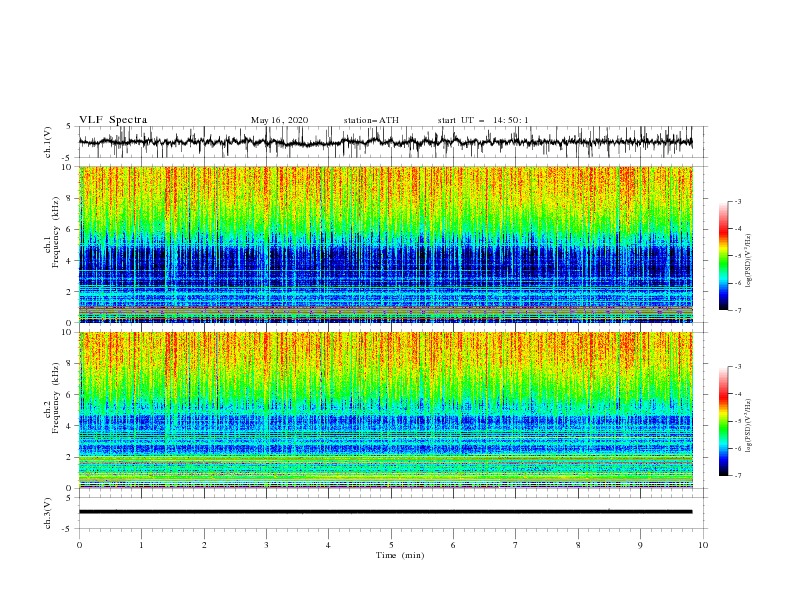Click the ch.2 'log(PSD)(V²/Hz)' colorbar label
The image size is (792, 612).
tap(749, 426)
